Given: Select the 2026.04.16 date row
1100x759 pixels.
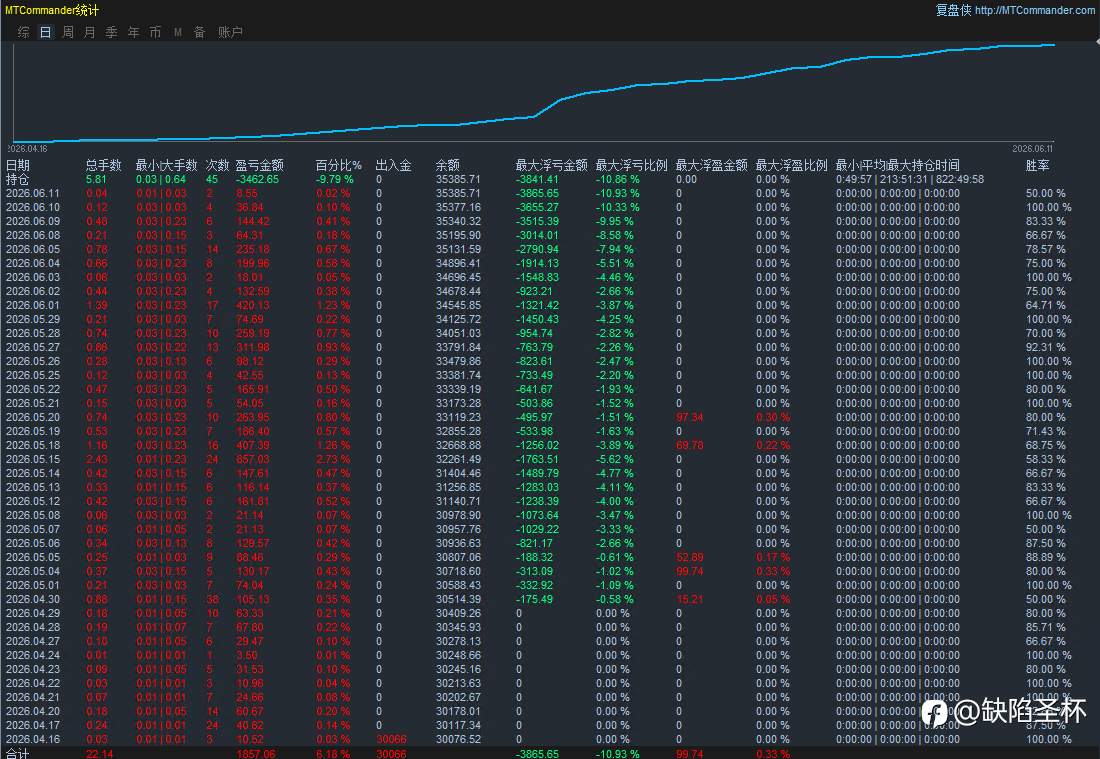Looking at the screenshot, I should [33, 739].
